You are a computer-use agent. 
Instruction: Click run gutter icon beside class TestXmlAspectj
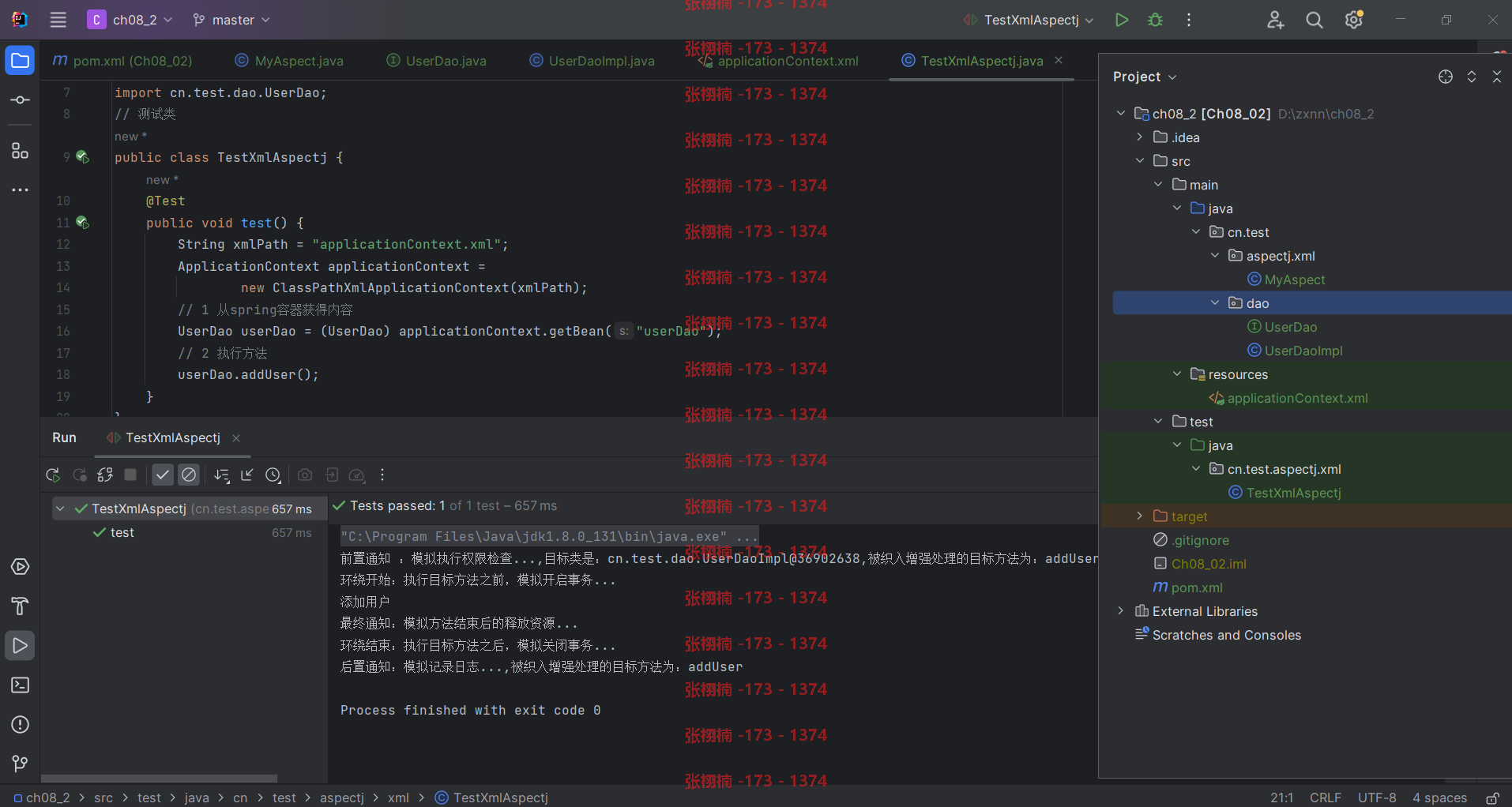click(82, 157)
